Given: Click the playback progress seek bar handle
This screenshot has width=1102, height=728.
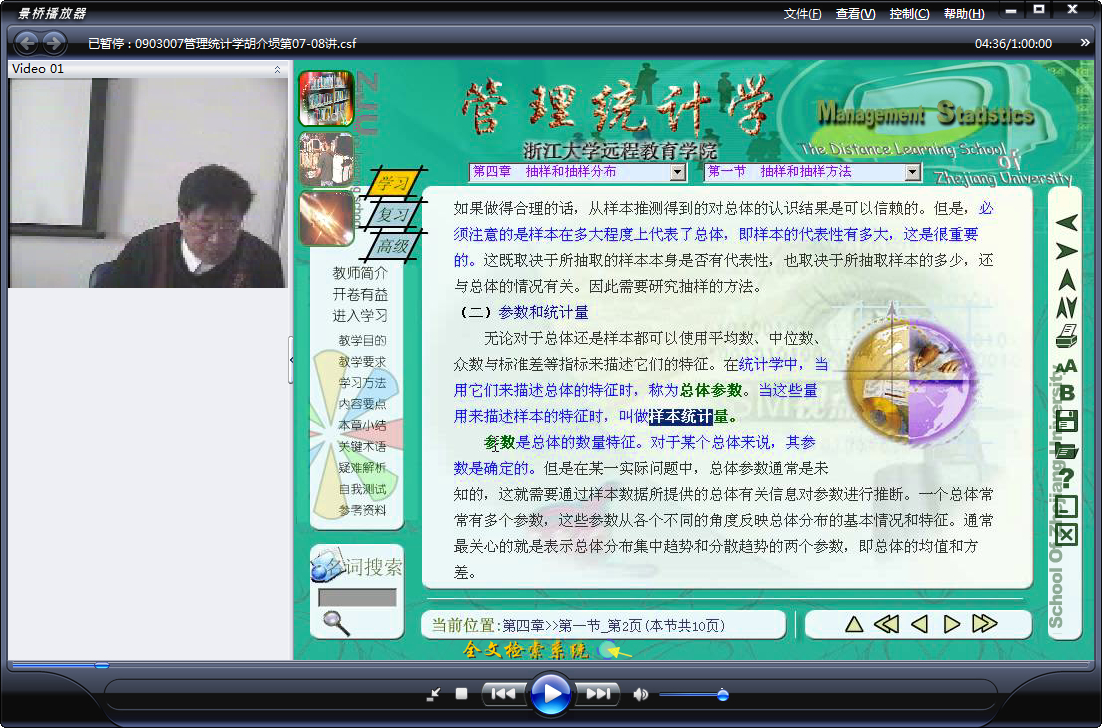Looking at the screenshot, I should pyautogui.click(x=102, y=665).
